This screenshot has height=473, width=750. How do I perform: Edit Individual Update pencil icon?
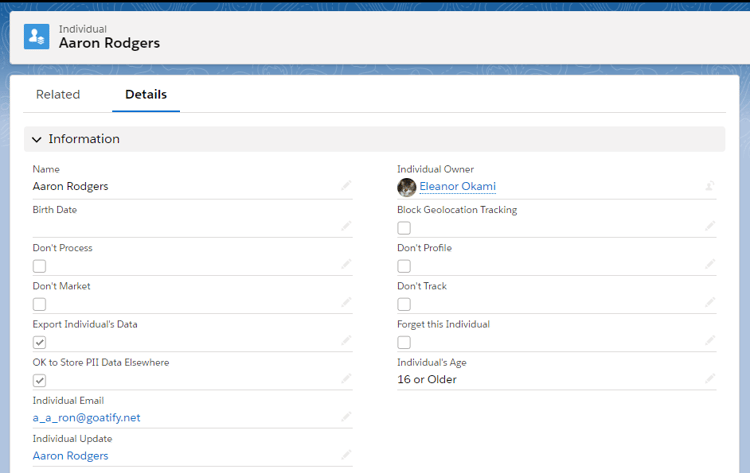[346, 454]
